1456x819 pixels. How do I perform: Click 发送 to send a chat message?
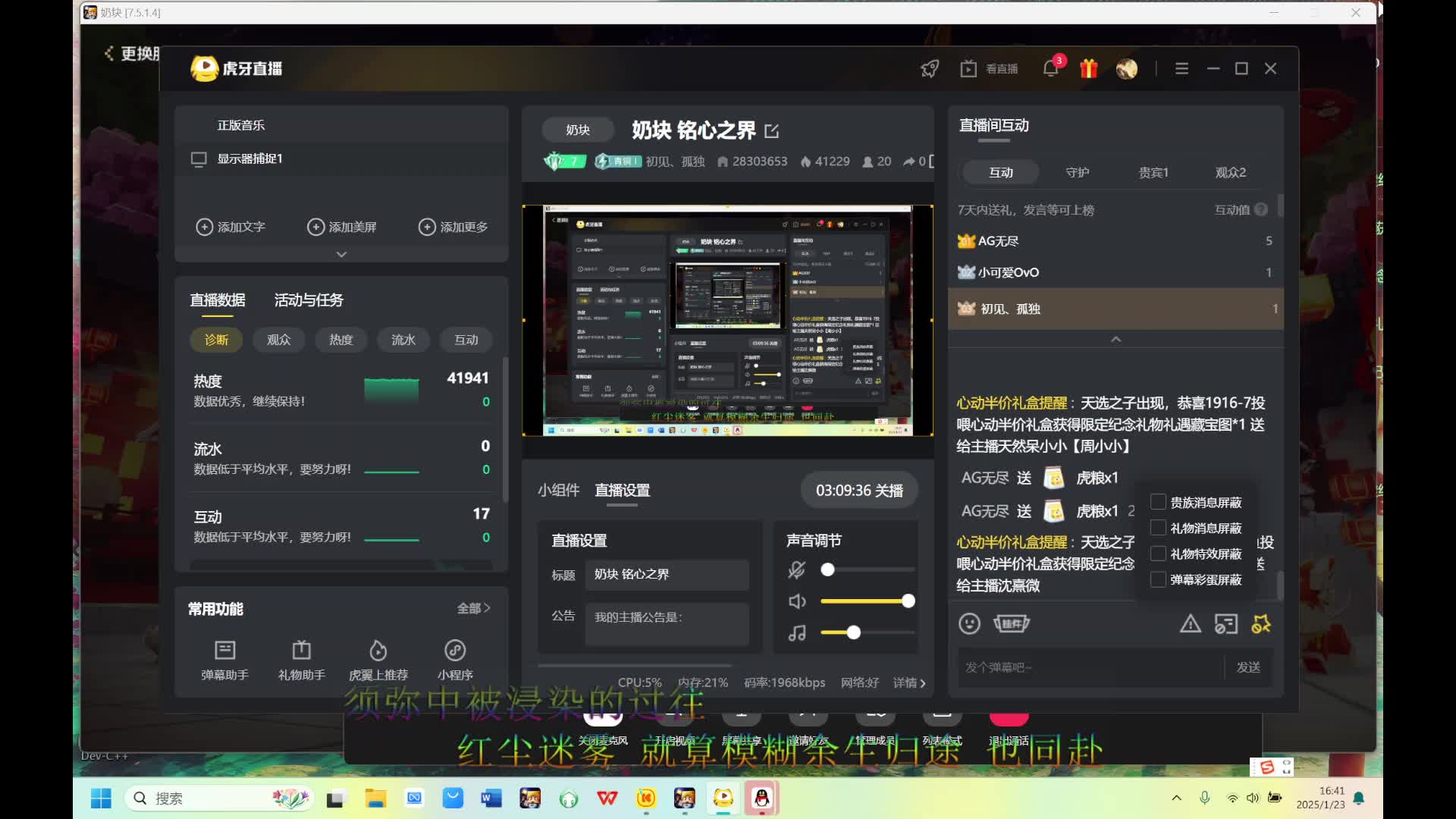[x=1247, y=668]
